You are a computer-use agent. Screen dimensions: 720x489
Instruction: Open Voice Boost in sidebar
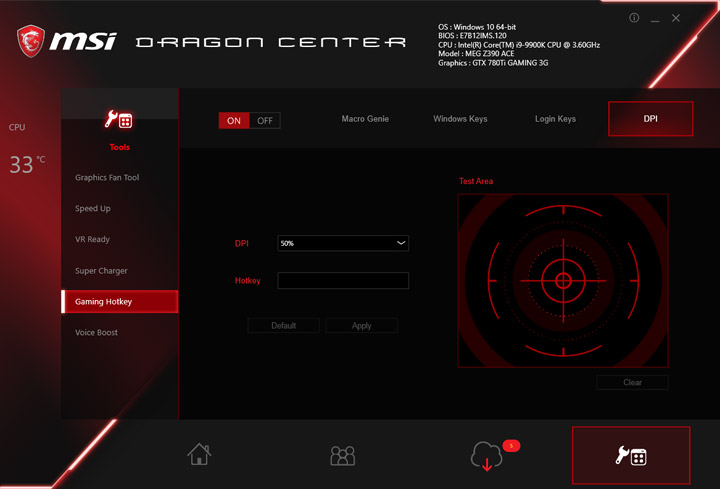96,332
